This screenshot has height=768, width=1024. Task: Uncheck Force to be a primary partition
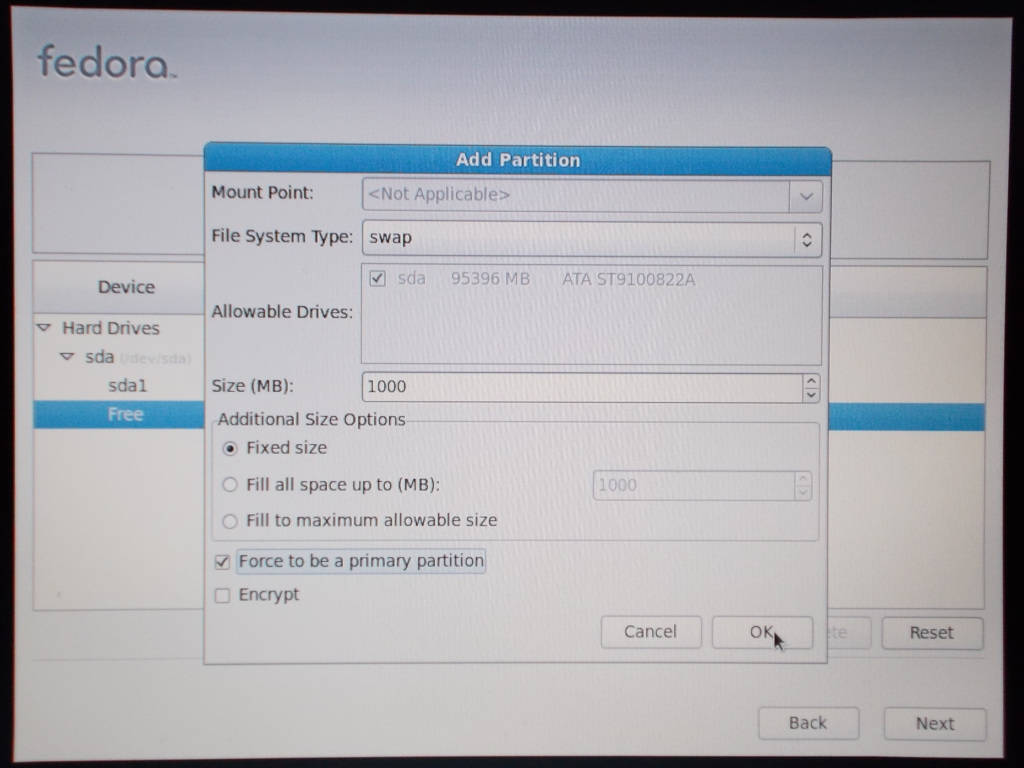pyautogui.click(x=223, y=562)
